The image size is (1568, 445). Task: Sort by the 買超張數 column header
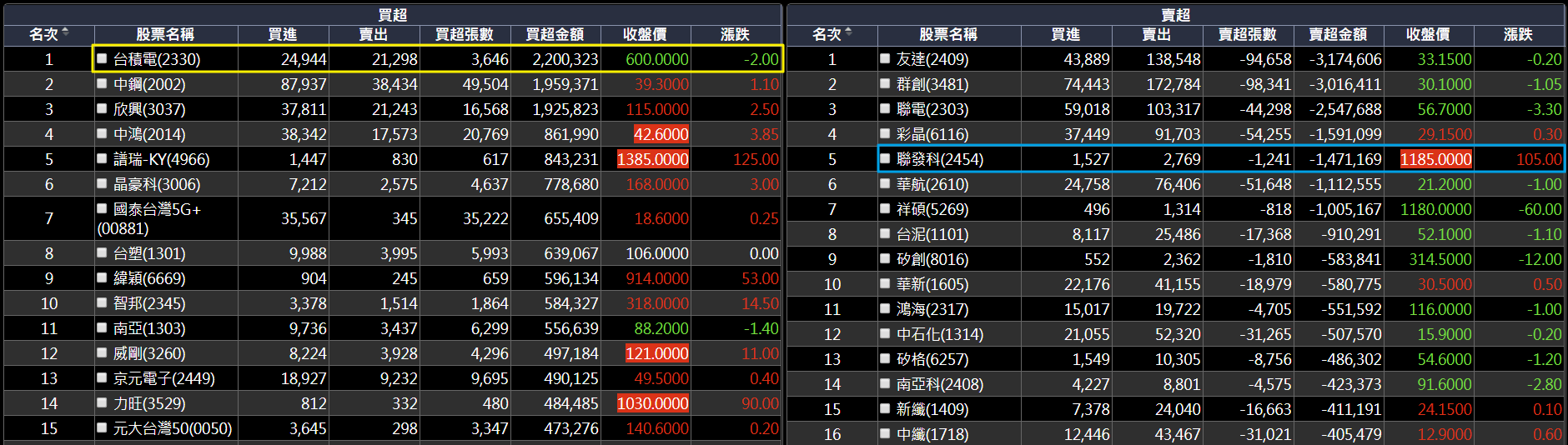(465, 34)
